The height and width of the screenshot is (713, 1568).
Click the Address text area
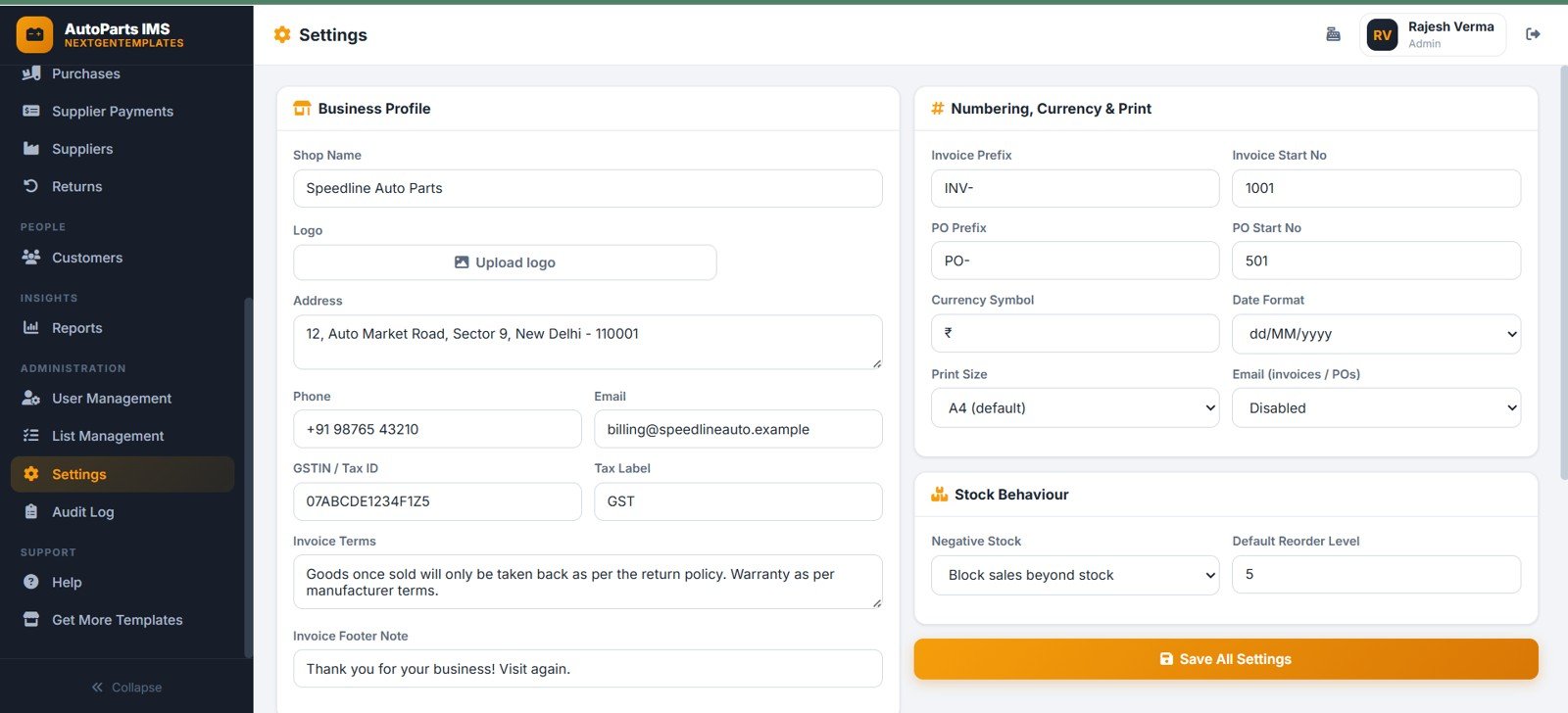tap(588, 342)
